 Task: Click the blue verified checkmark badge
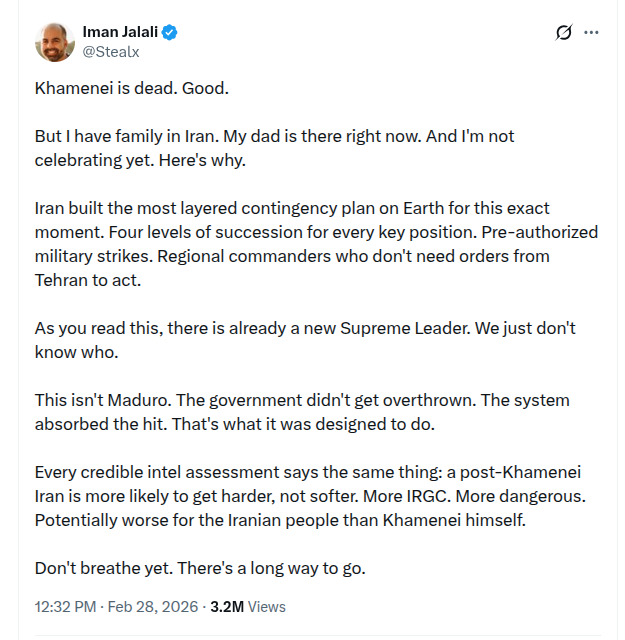[x=171, y=32]
